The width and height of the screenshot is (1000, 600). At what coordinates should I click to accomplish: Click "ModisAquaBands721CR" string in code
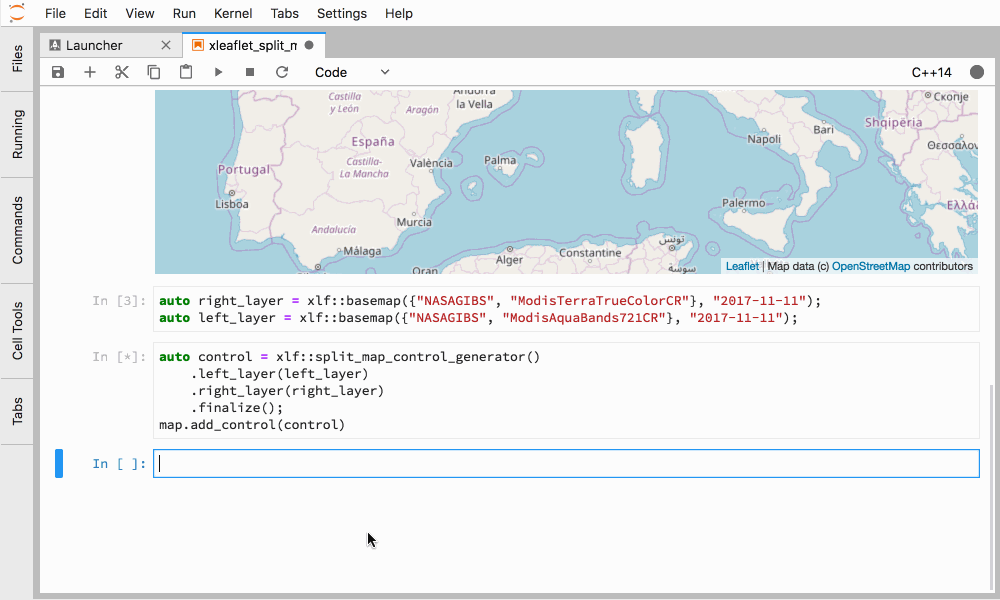click(584, 318)
